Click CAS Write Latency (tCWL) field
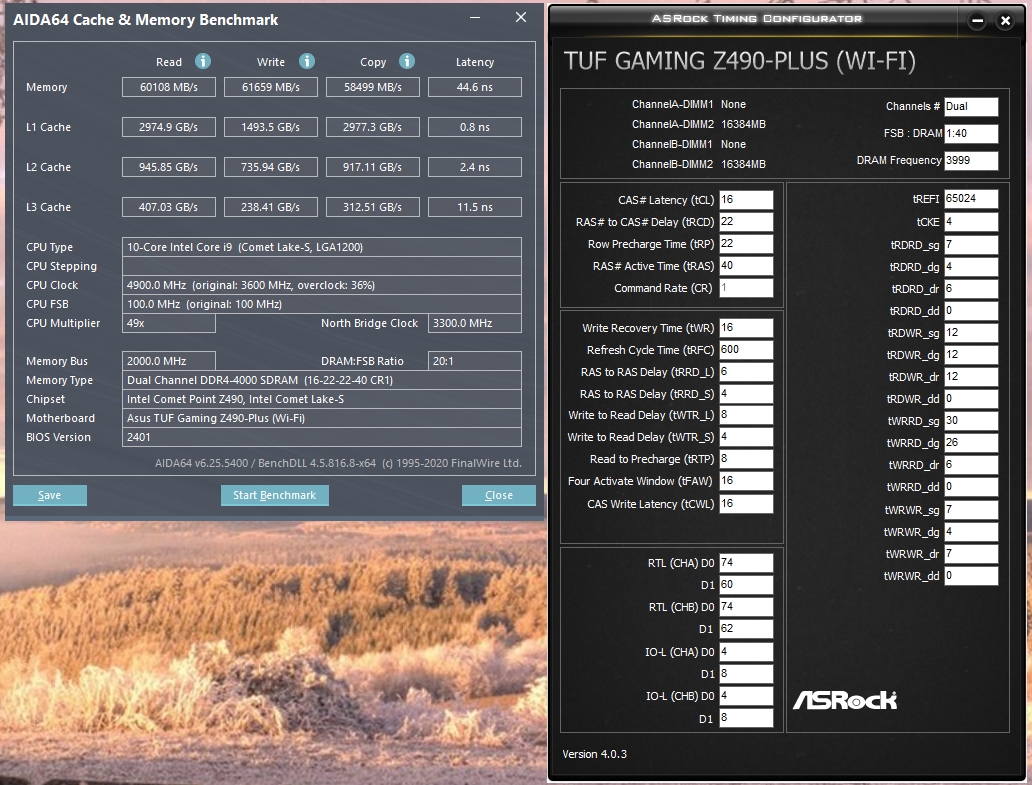The width and height of the screenshot is (1032, 785). point(746,503)
